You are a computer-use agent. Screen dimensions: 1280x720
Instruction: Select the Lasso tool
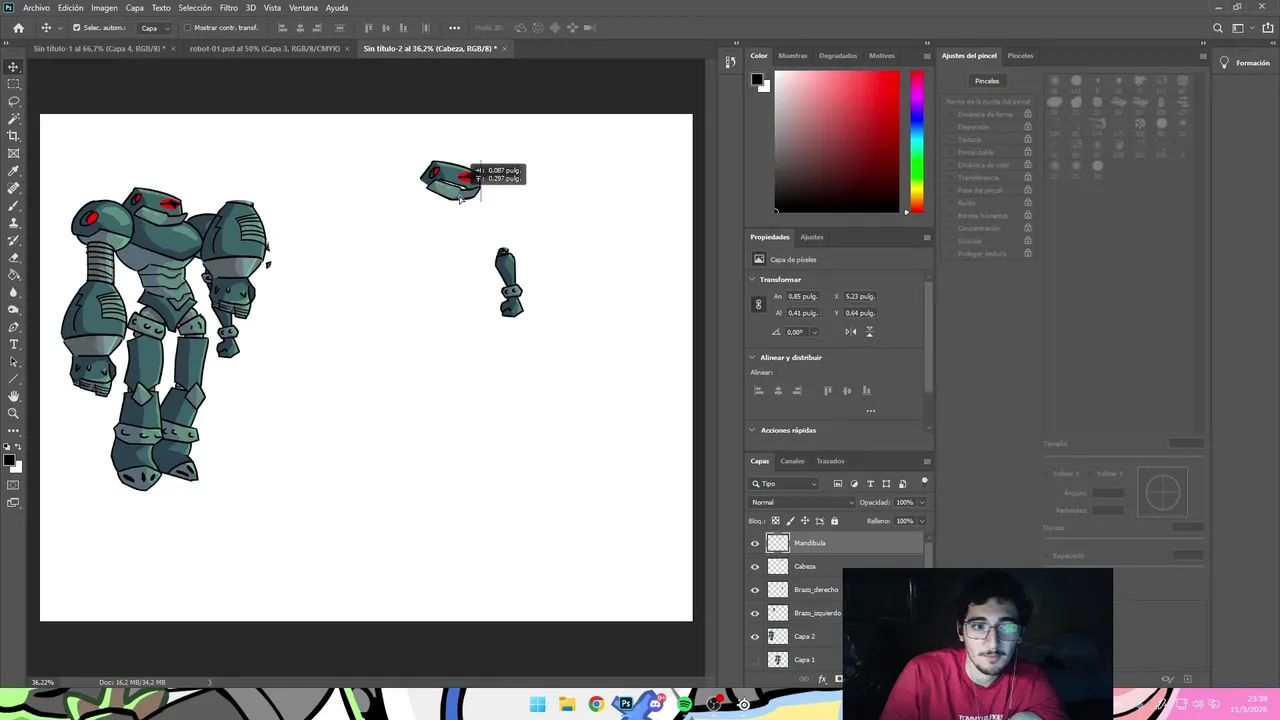pyautogui.click(x=14, y=101)
